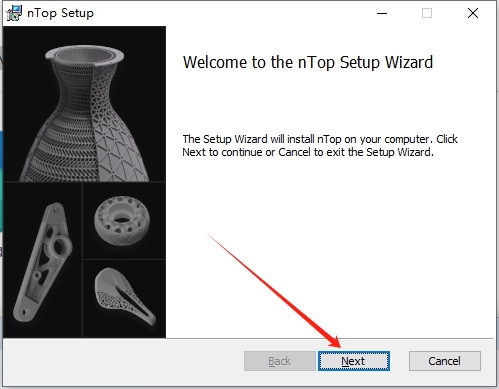Cancel the nTop Setup Wizard
499x389 pixels.
(445, 361)
